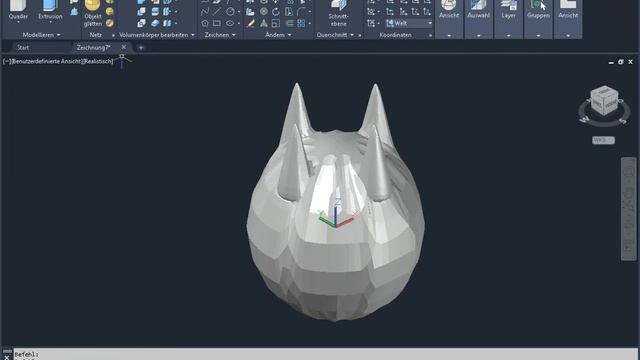The height and width of the screenshot is (360, 640).
Task: Click the bottom-left solid editing icon in Volumenkörper bearbeiten
Action: tap(141, 24)
